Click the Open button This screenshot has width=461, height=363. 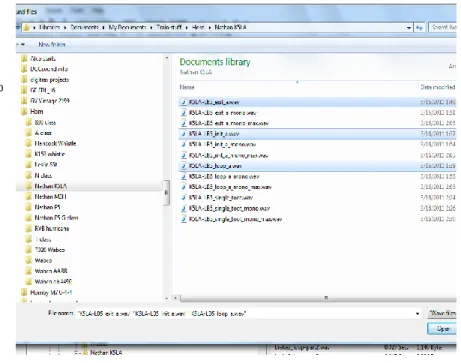coord(442,329)
